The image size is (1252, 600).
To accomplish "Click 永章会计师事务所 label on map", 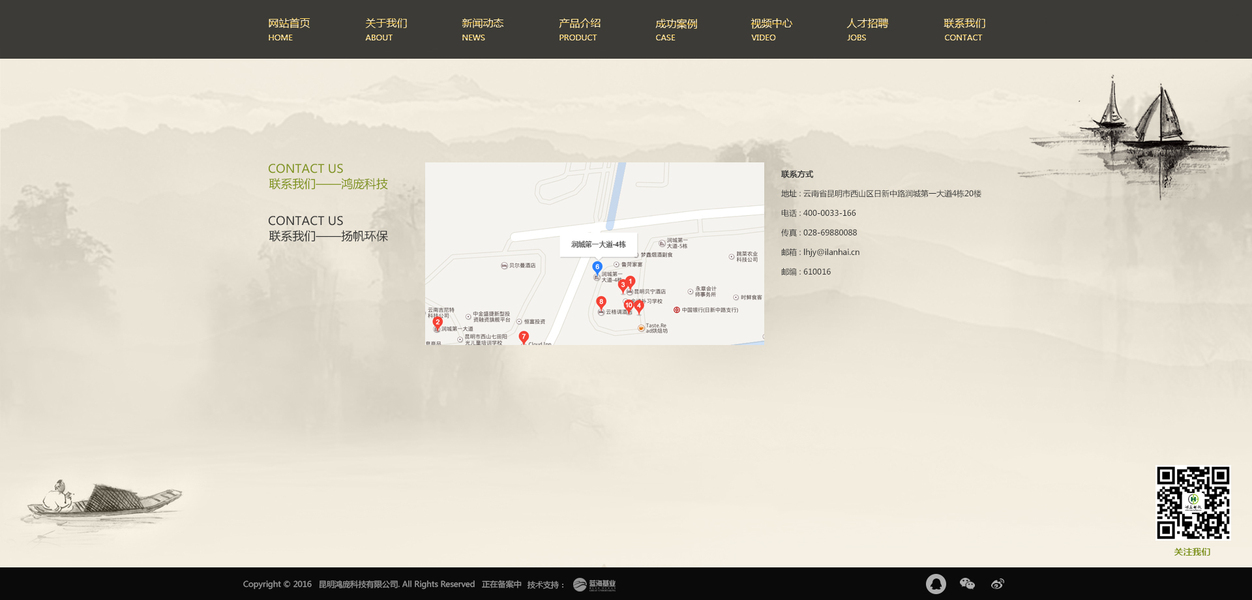I will coord(706,291).
